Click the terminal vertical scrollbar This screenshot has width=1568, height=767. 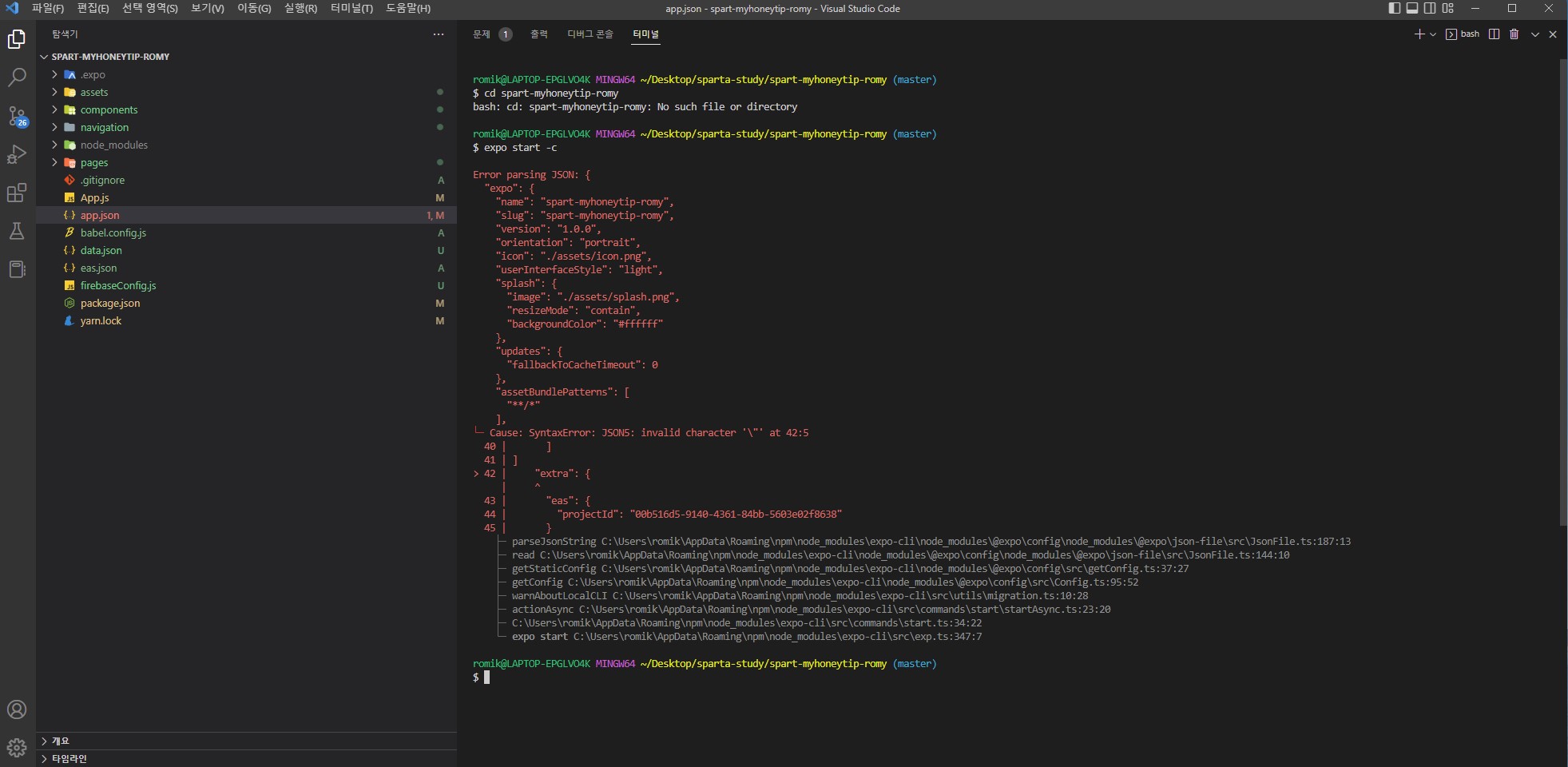tap(1563, 292)
